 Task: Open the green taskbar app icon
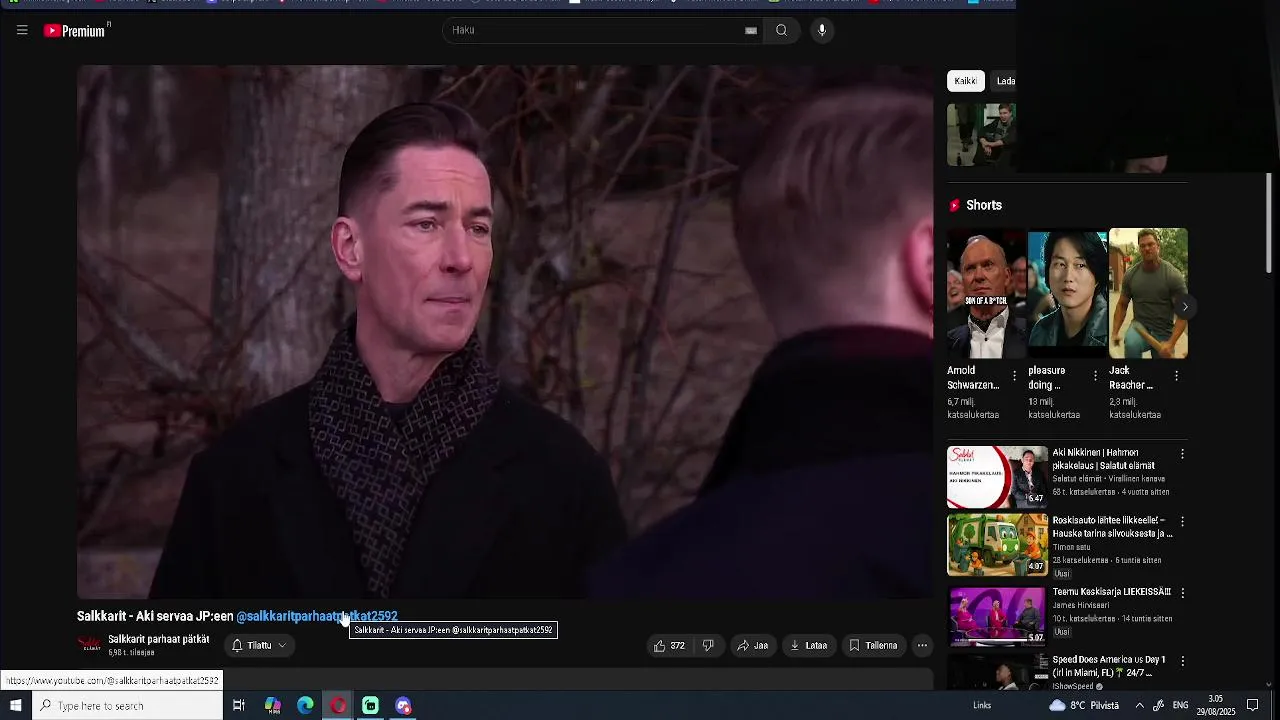pyautogui.click(x=370, y=706)
